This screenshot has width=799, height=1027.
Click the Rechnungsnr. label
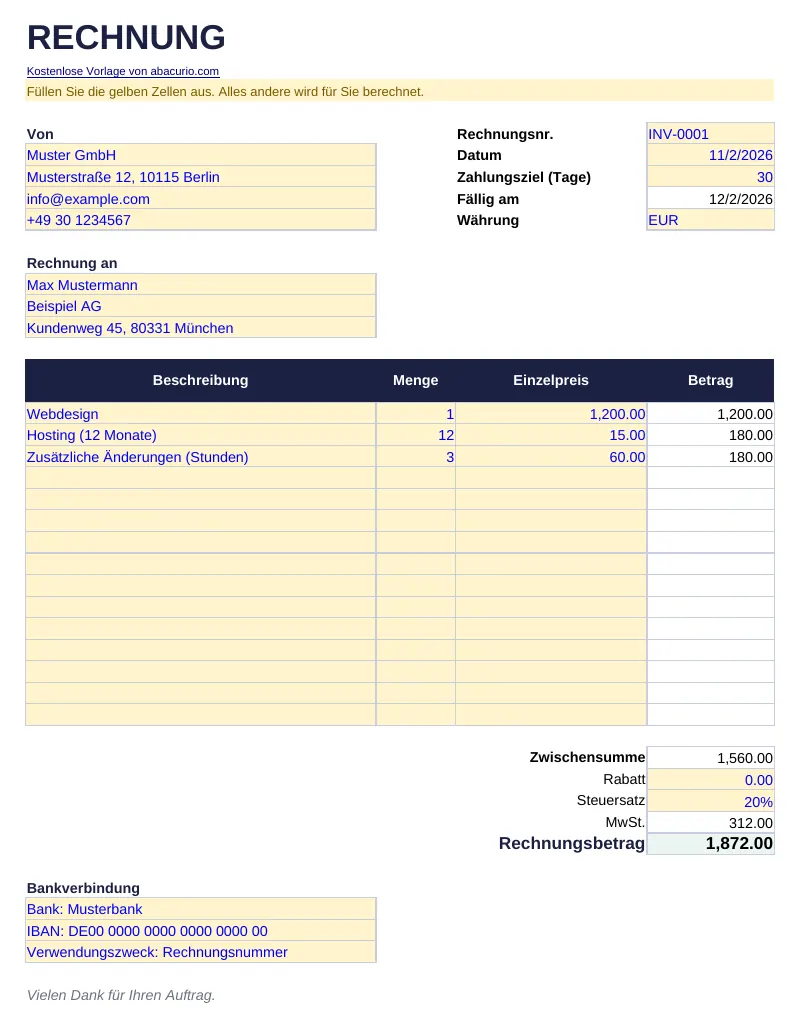click(x=505, y=134)
